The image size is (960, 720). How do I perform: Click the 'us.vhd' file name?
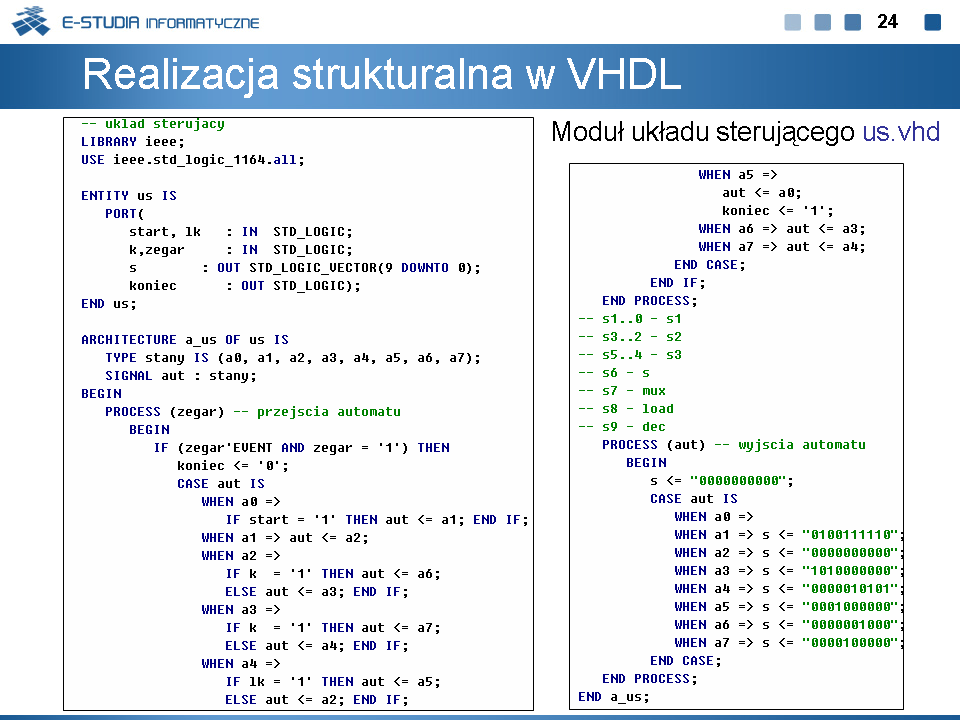(901, 132)
